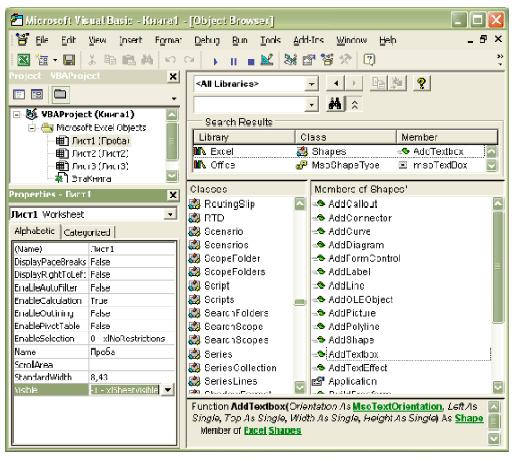
Task: Collapse the VBAProject tree node
Action: (x=16, y=115)
